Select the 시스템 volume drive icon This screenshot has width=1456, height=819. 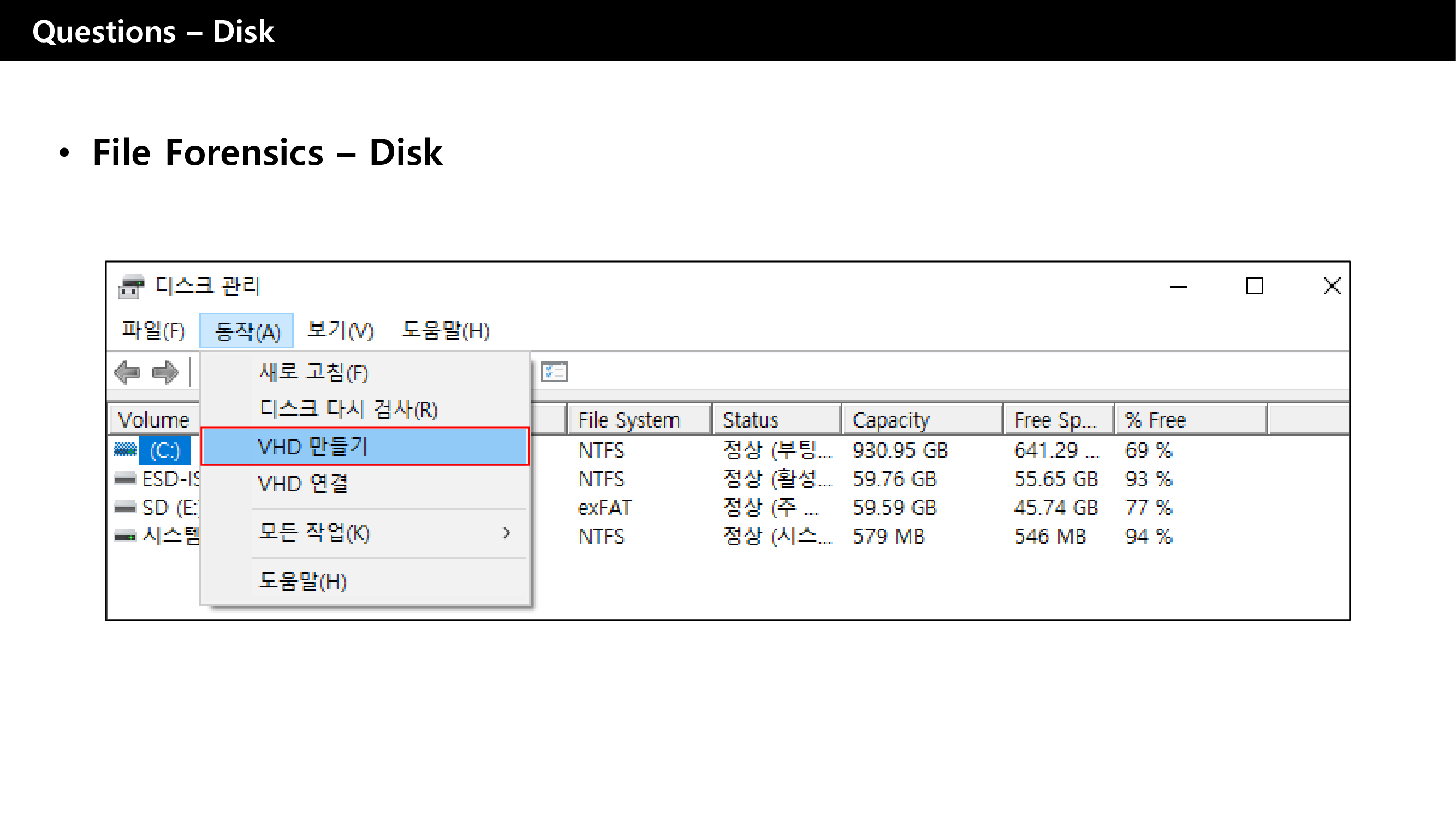click(125, 536)
